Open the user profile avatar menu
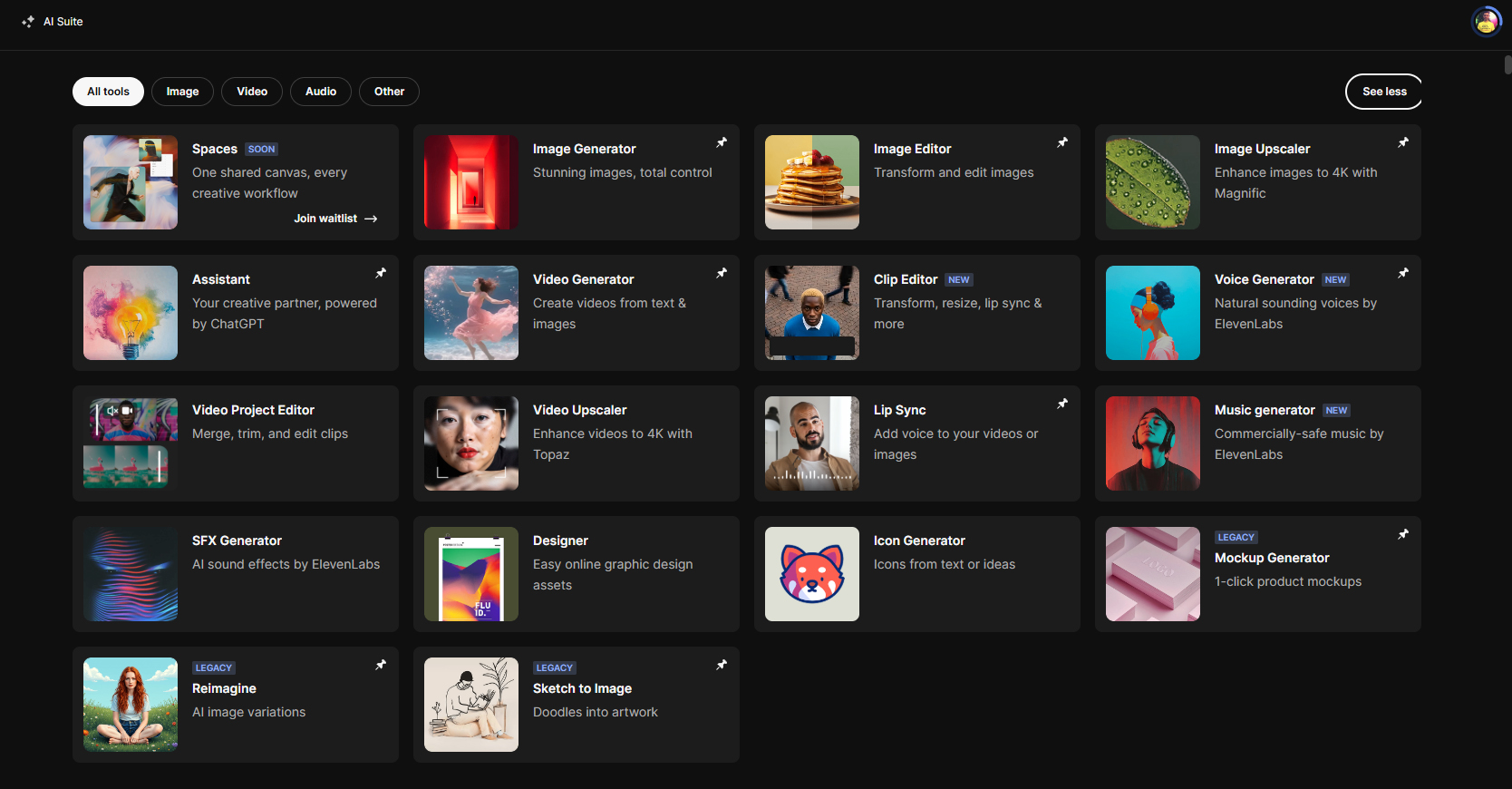 pos(1486,22)
